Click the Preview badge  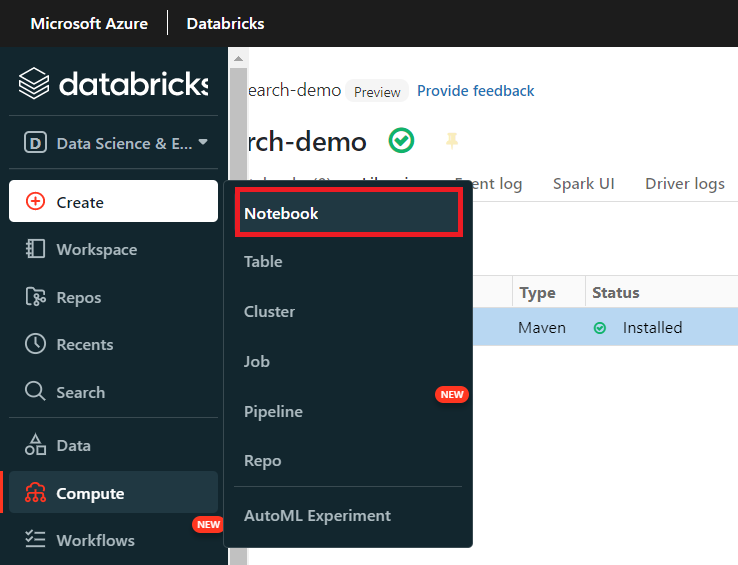point(377,91)
